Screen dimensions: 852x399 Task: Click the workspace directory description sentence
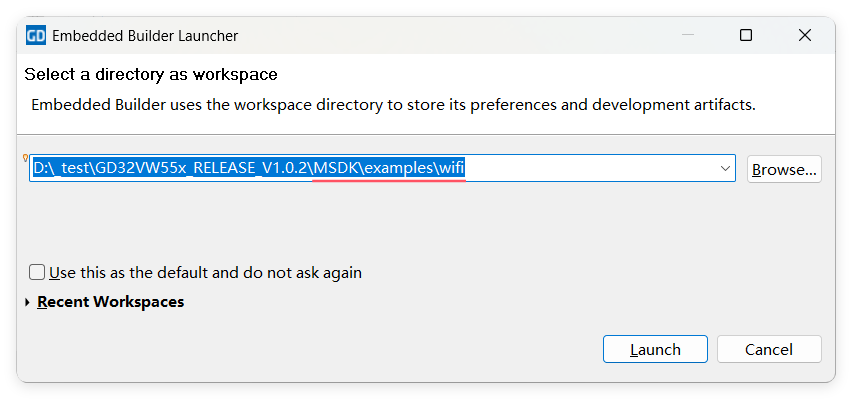(393, 105)
